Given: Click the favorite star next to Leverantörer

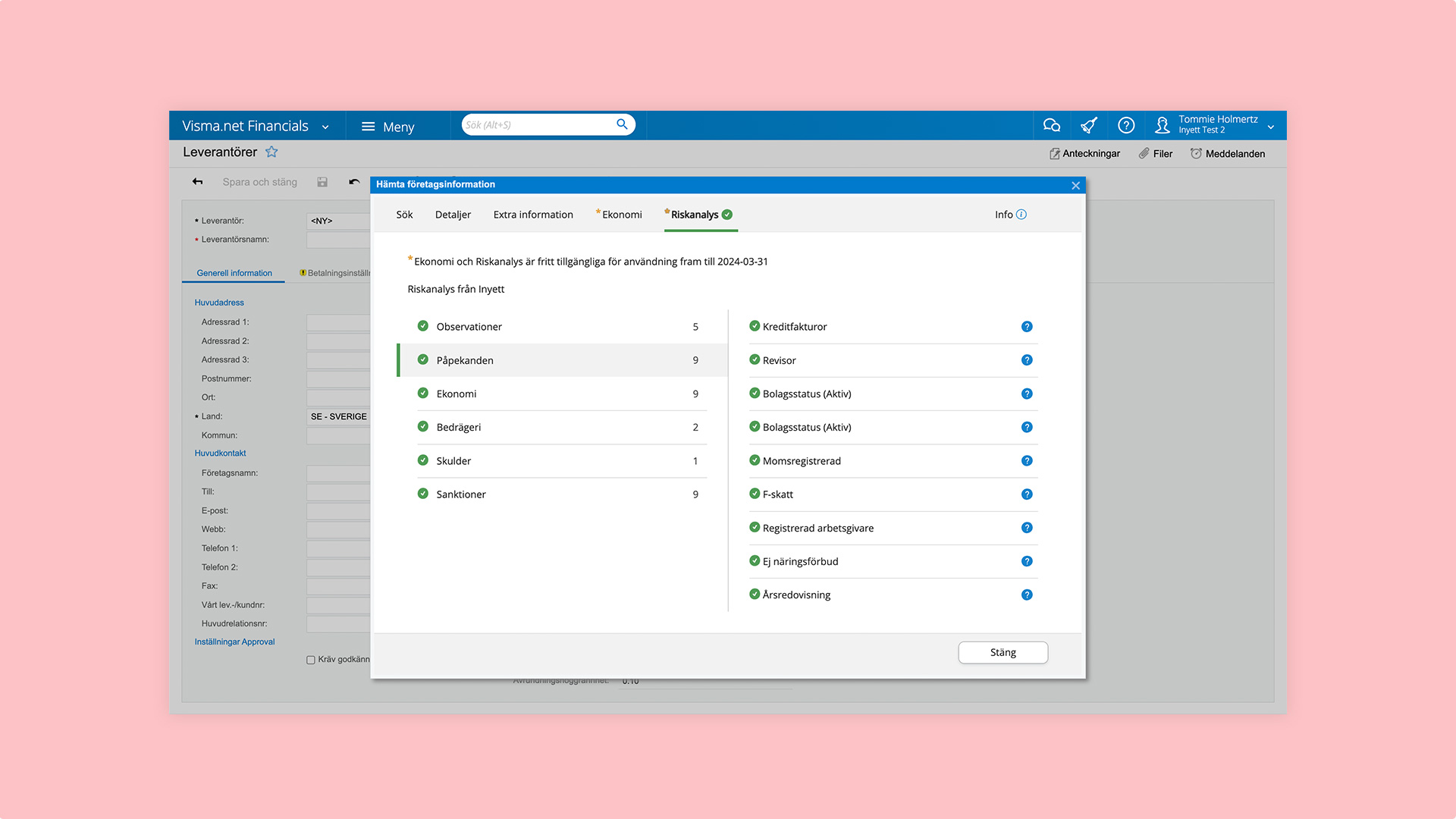Looking at the screenshot, I should point(271,152).
